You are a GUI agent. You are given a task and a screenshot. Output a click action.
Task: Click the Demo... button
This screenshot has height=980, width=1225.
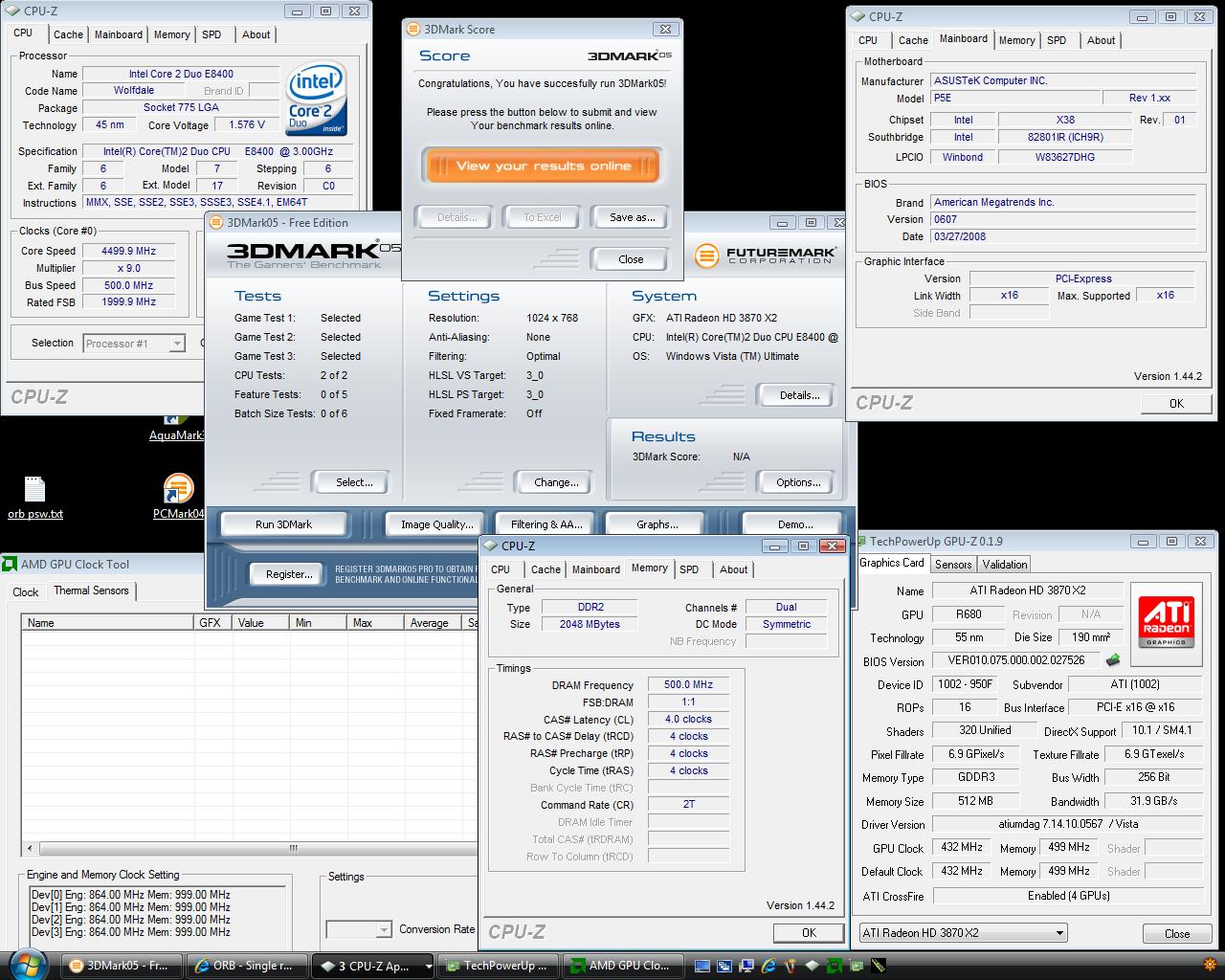point(794,524)
